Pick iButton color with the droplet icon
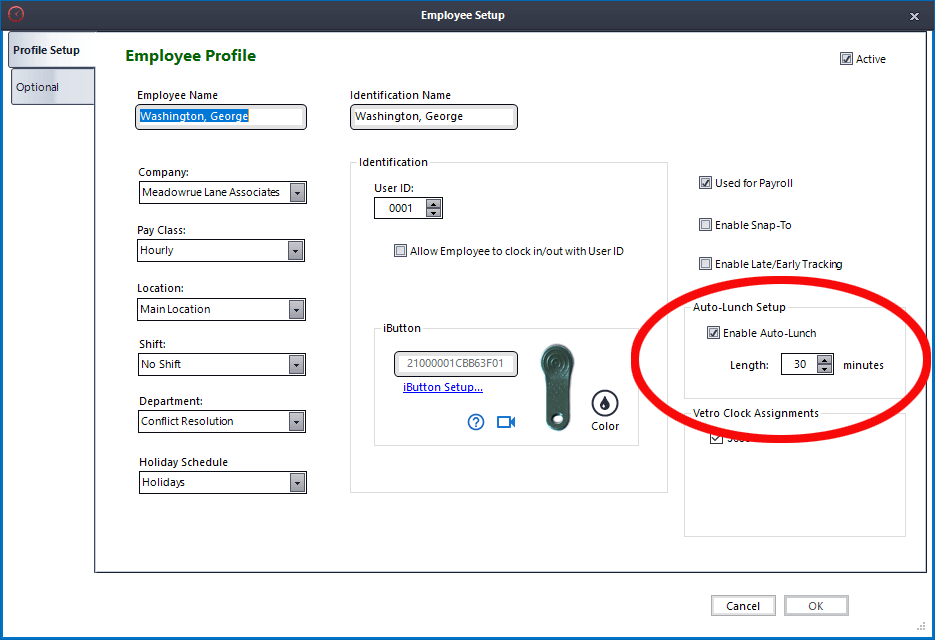The height and width of the screenshot is (640, 935). click(605, 403)
